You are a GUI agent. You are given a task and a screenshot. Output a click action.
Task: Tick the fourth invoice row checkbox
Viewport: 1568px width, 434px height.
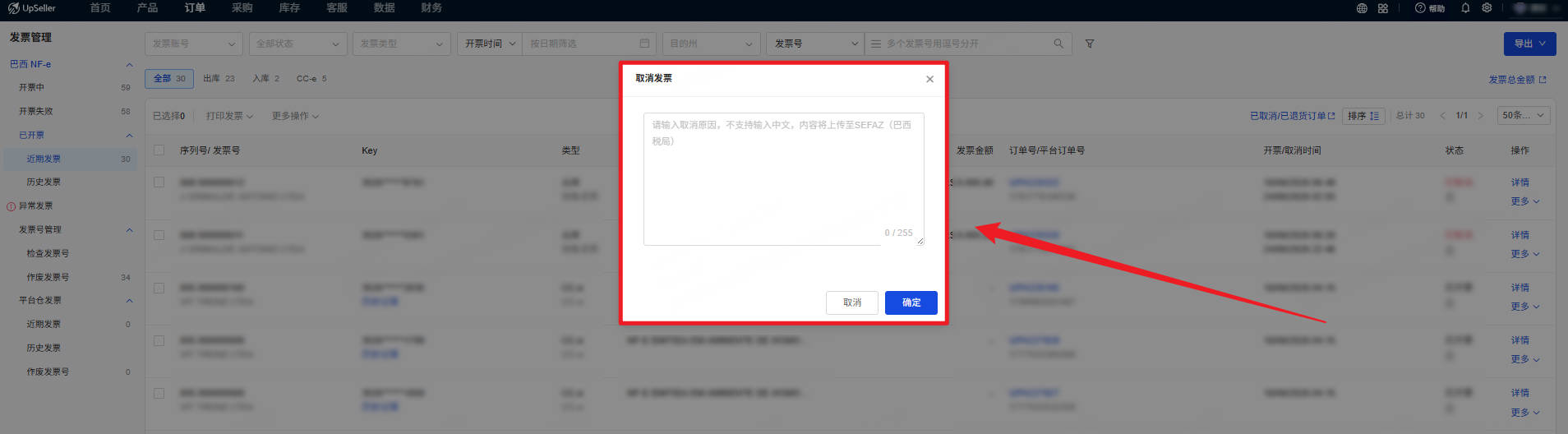[x=159, y=341]
